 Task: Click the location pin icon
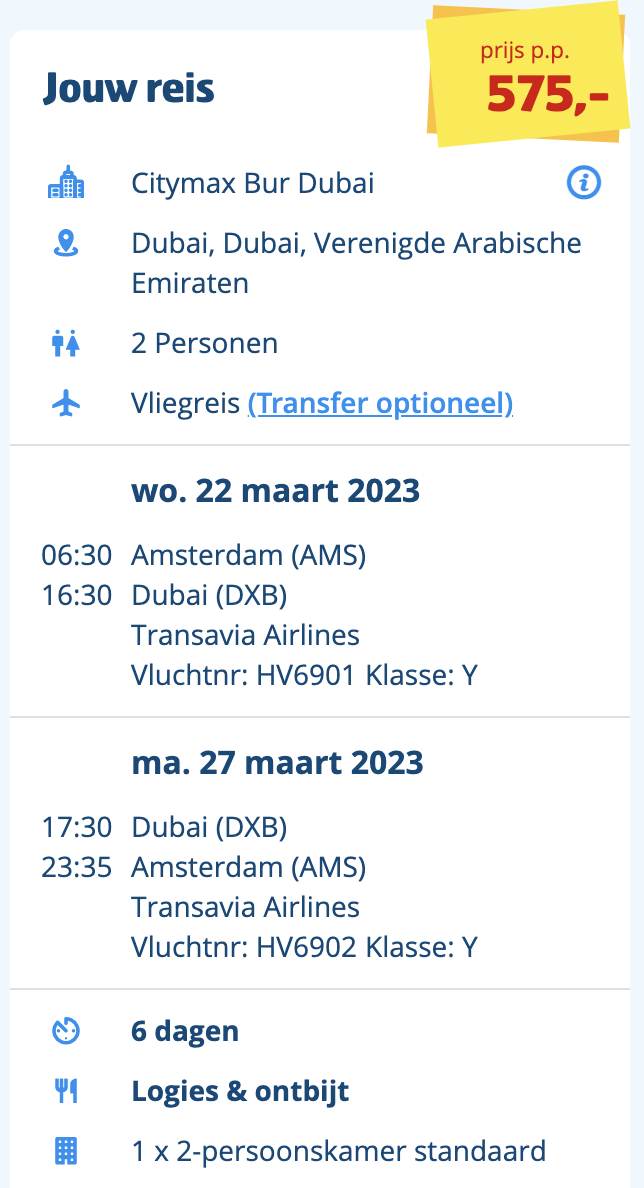pos(66,243)
